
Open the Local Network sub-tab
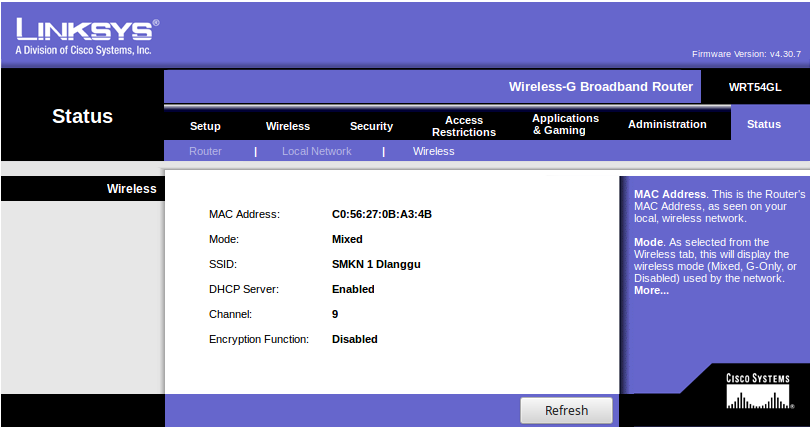(x=316, y=151)
